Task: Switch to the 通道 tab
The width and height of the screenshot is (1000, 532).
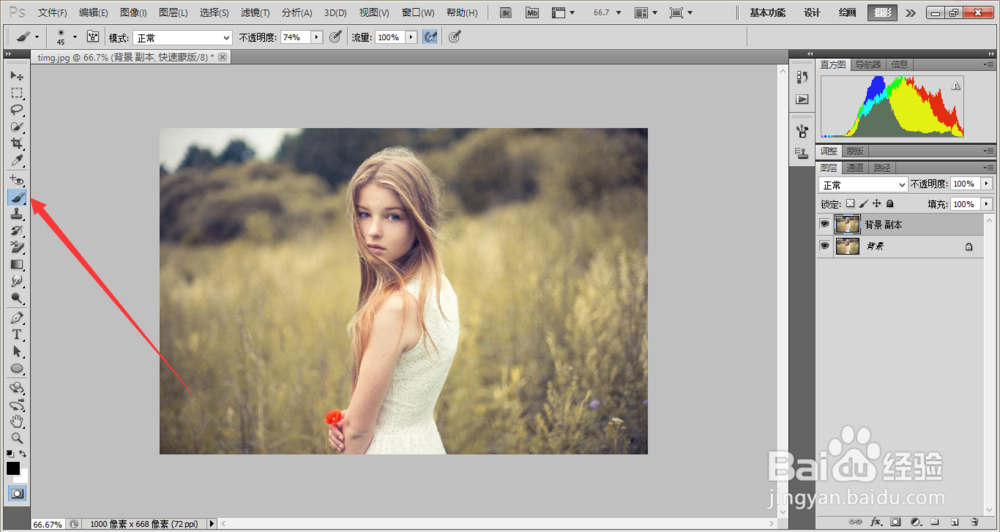Action: 855,168
